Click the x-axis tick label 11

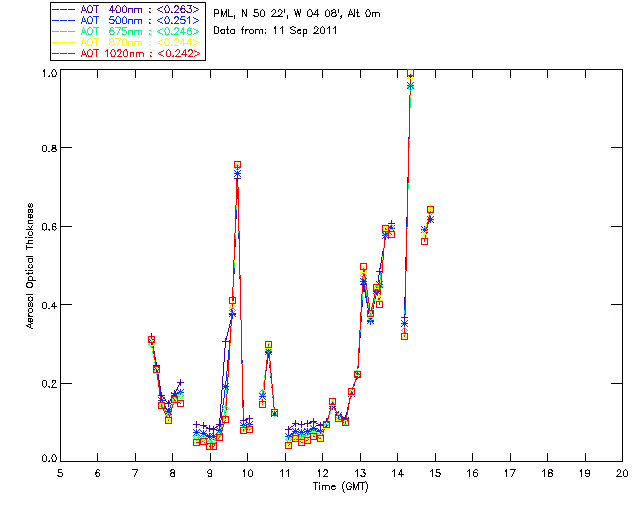[x=285, y=473]
